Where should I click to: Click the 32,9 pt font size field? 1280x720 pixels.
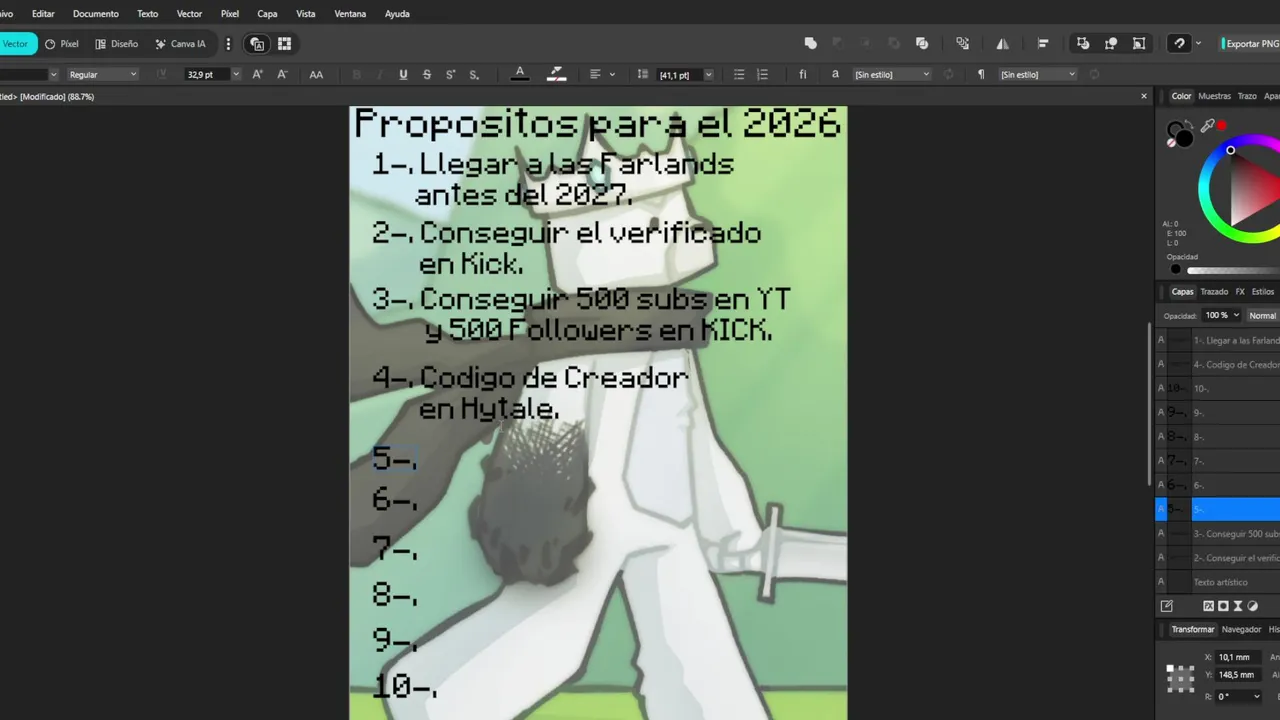[x=206, y=74]
